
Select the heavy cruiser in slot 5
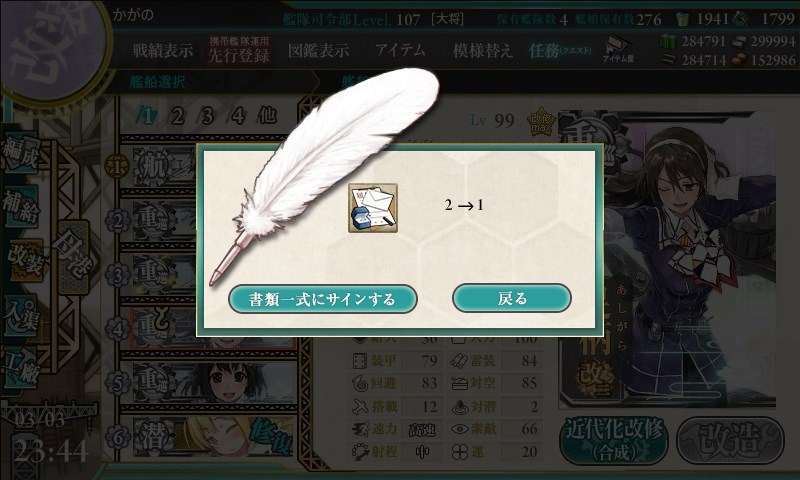(213, 381)
